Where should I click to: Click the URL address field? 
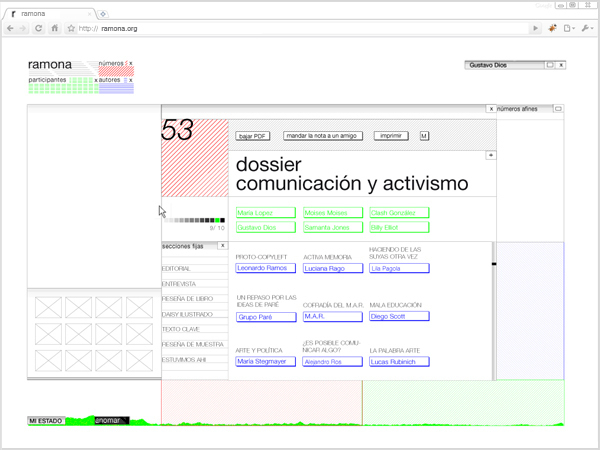click(302, 28)
